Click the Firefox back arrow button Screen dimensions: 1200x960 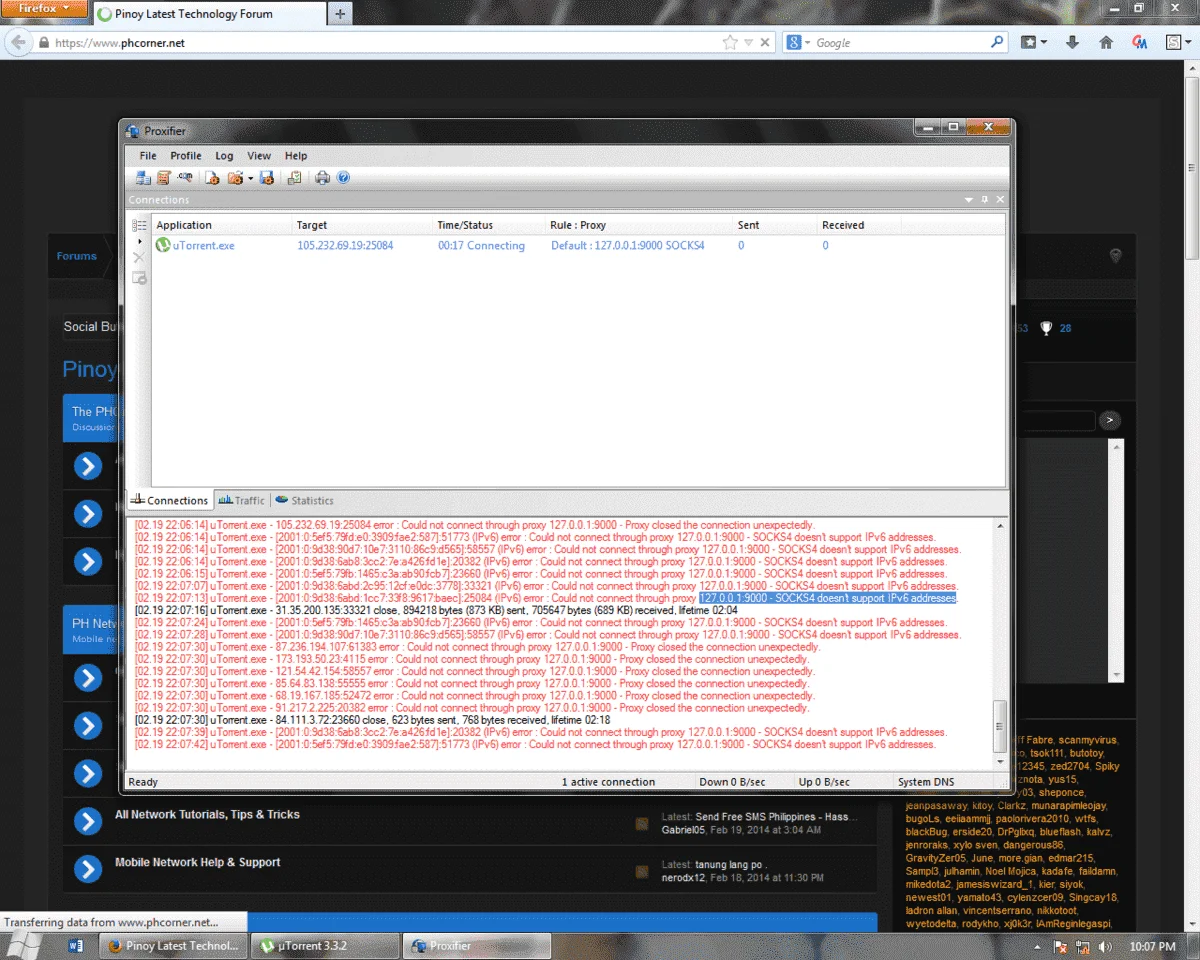coord(18,43)
